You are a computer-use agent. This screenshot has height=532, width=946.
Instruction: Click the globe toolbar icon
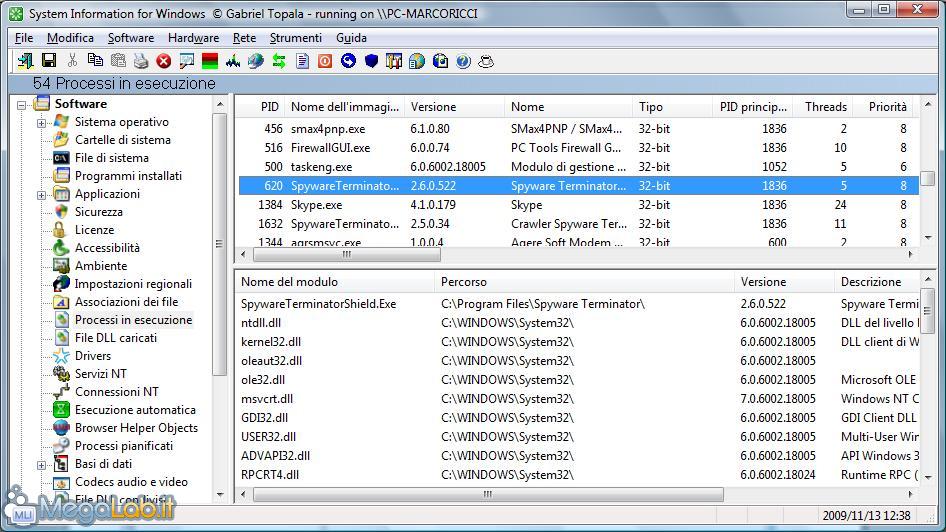click(256, 61)
